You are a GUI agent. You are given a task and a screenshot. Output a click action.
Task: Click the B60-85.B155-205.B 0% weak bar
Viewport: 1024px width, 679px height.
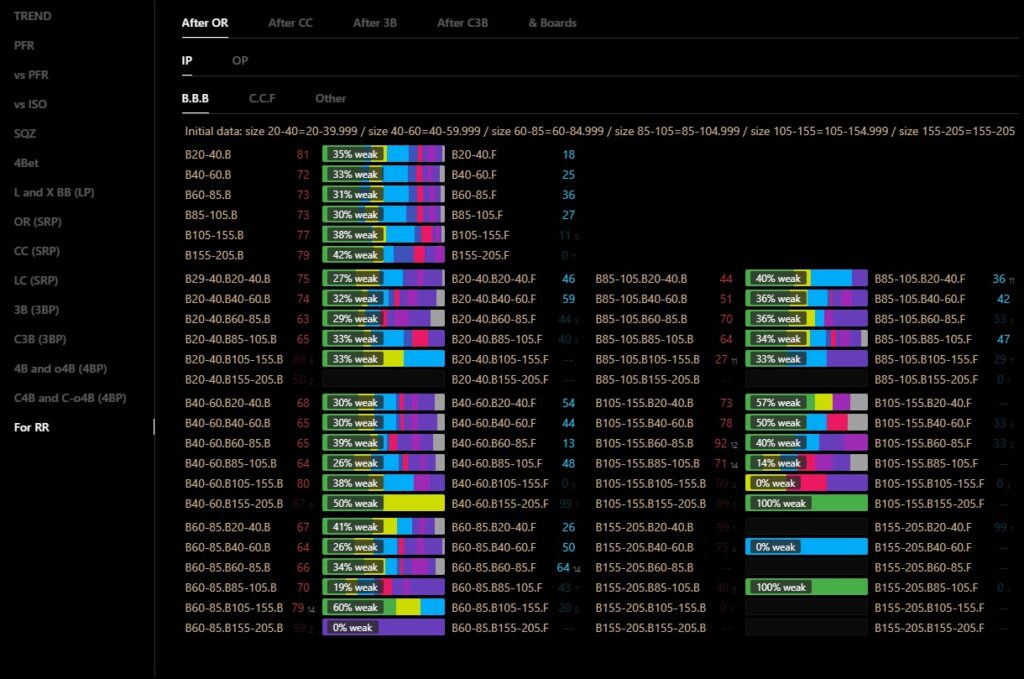click(x=383, y=628)
